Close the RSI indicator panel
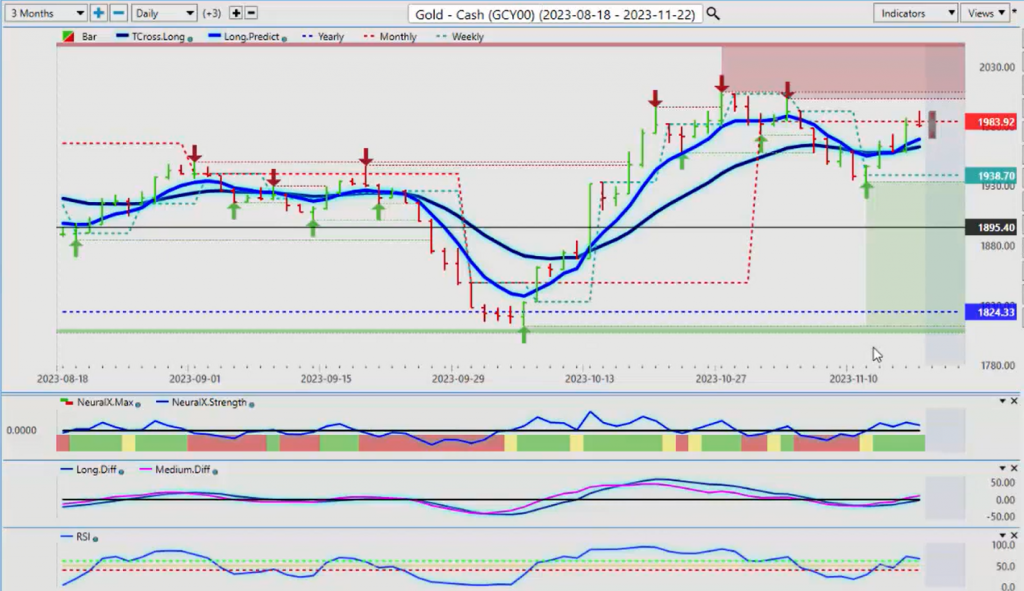The width and height of the screenshot is (1024, 591). 1015,535
